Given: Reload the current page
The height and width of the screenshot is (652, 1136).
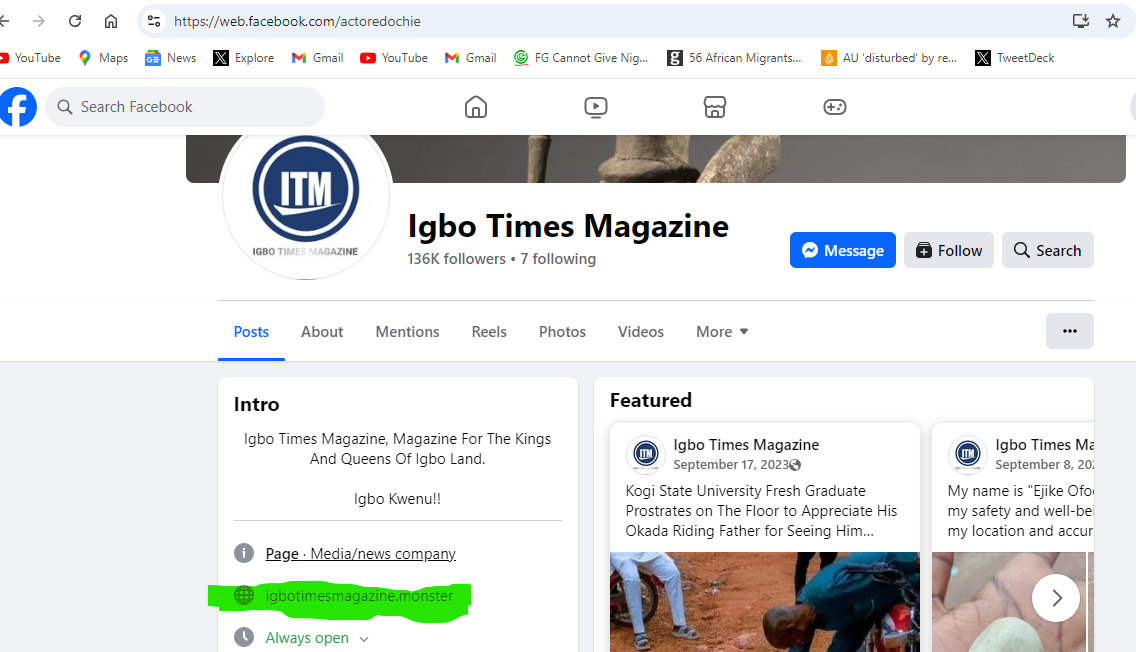Looking at the screenshot, I should coord(75,21).
